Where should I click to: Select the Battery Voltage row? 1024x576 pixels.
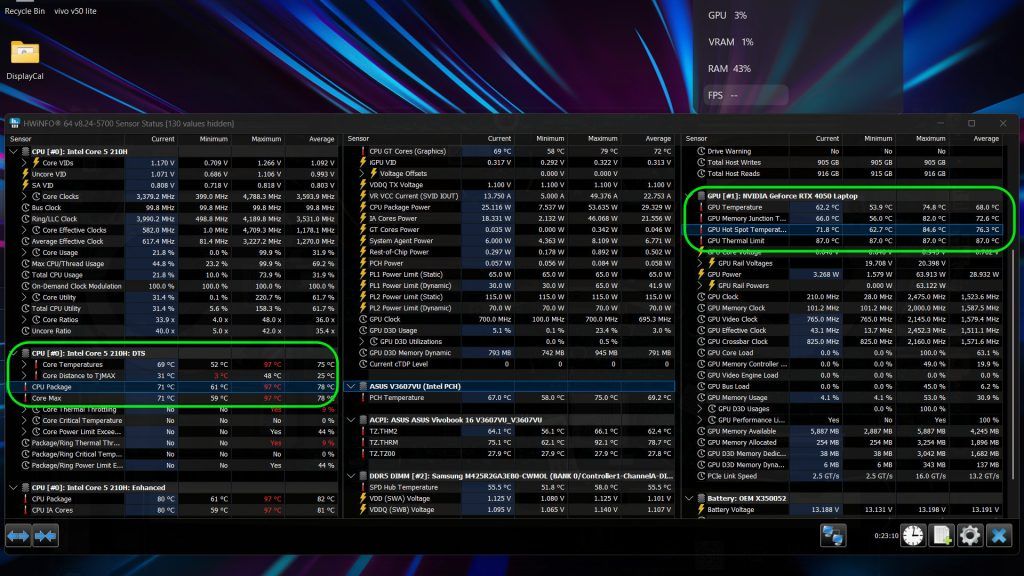pyautogui.click(x=843, y=509)
